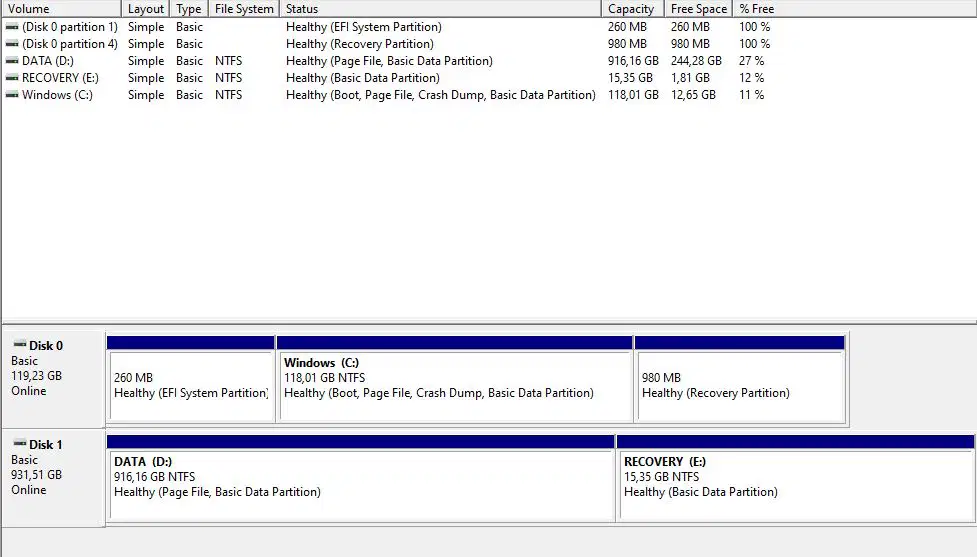Click the 118,01 GB capacity cell in list
The image size is (977, 557).
click(633, 95)
